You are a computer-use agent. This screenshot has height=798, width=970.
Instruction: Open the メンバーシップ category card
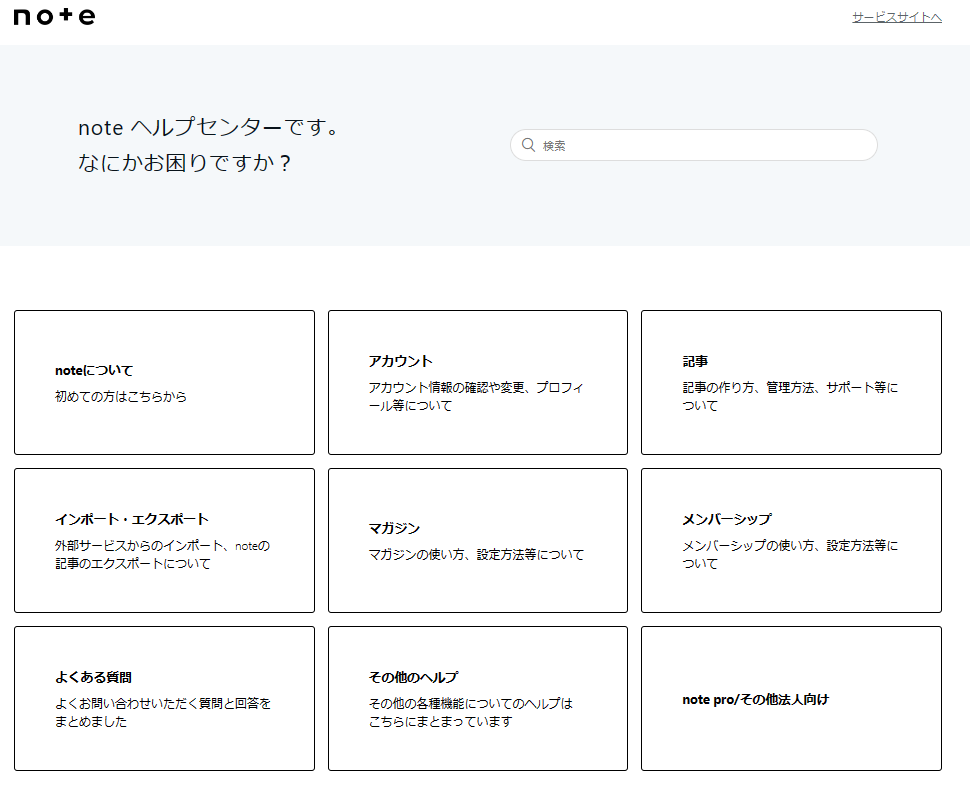tap(791, 541)
